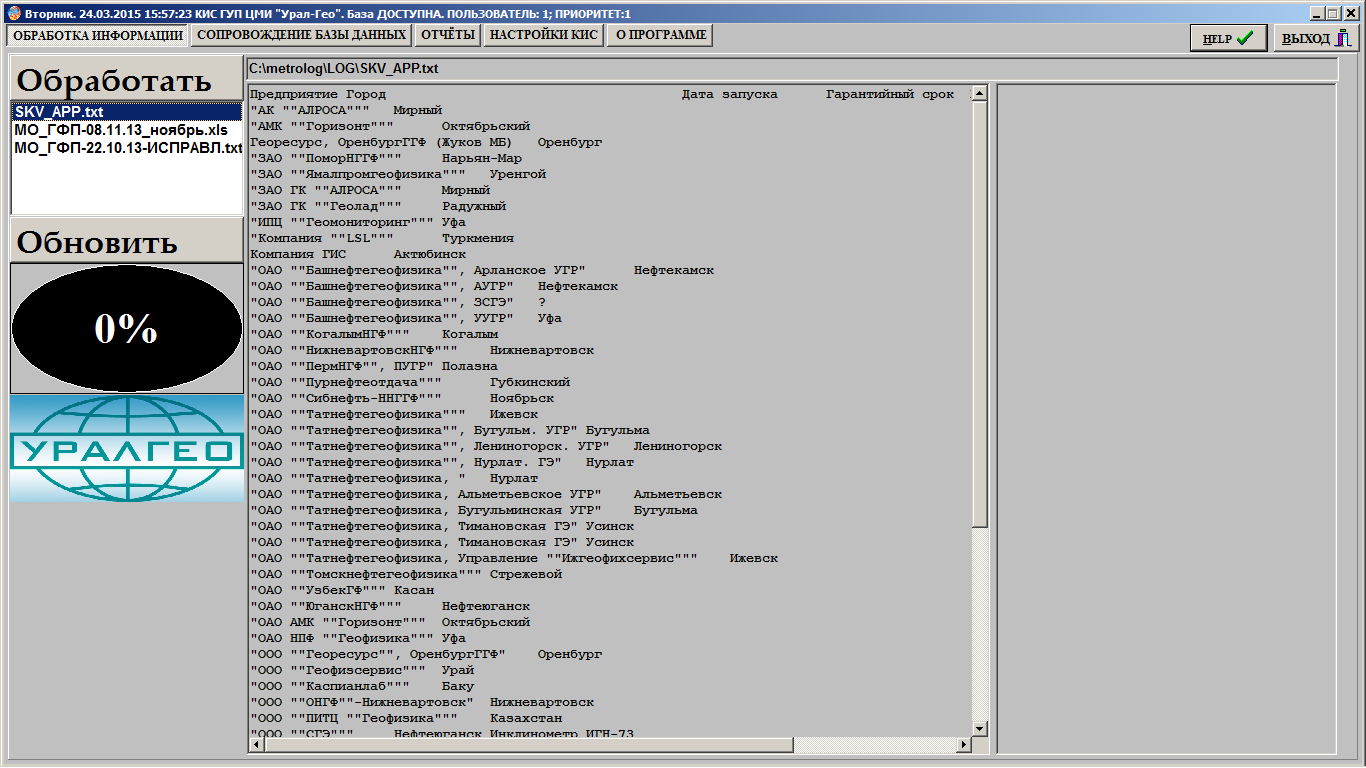The image size is (1366, 768).
Task: Click the line ОАО НПФ Геофизика Уфа
Action: [357, 638]
